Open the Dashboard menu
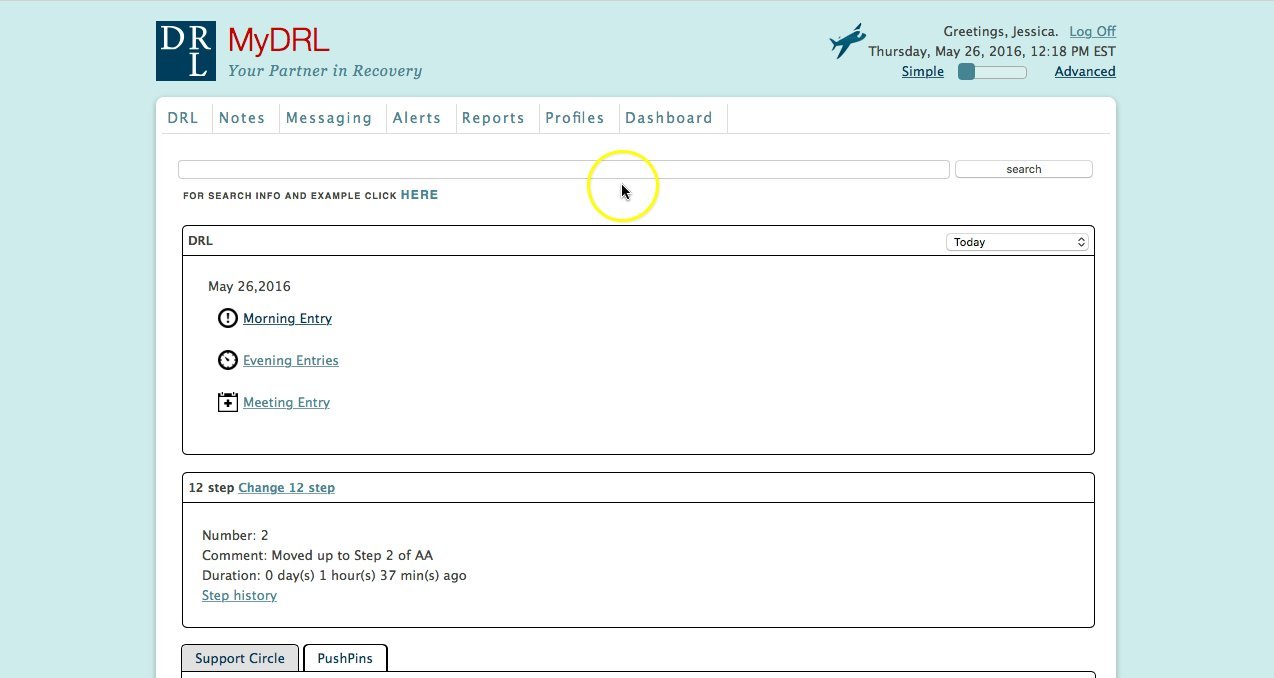Viewport: 1274px width, 678px height. pos(669,118)
